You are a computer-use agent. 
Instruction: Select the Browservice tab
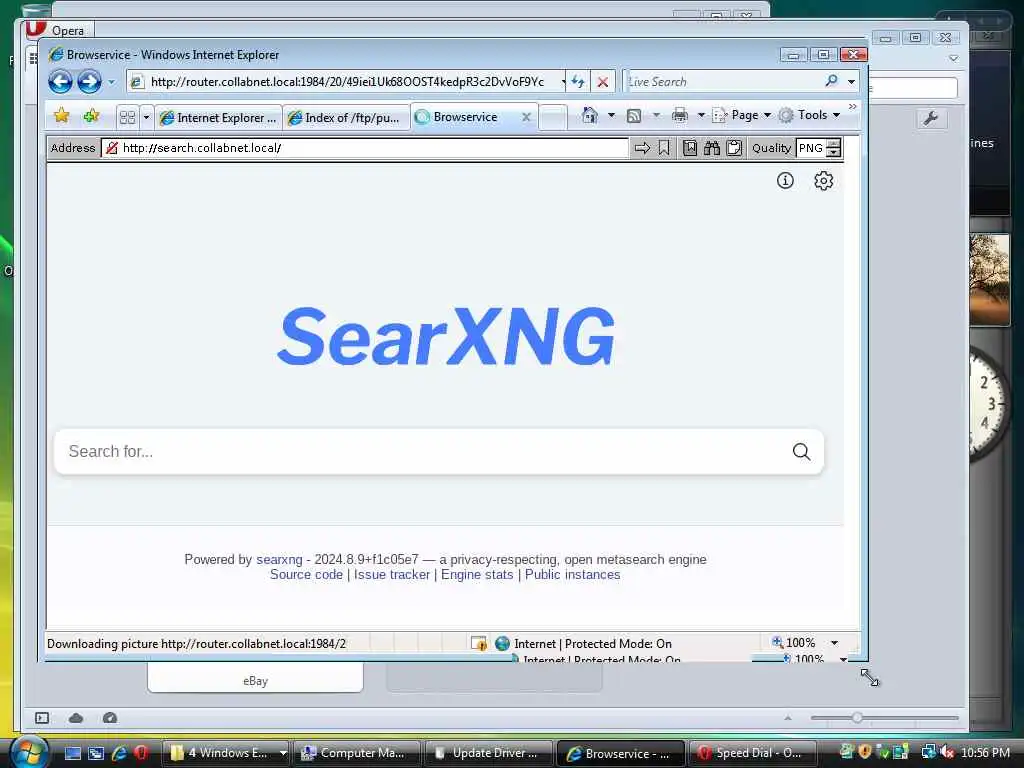(x=465, y=117)
